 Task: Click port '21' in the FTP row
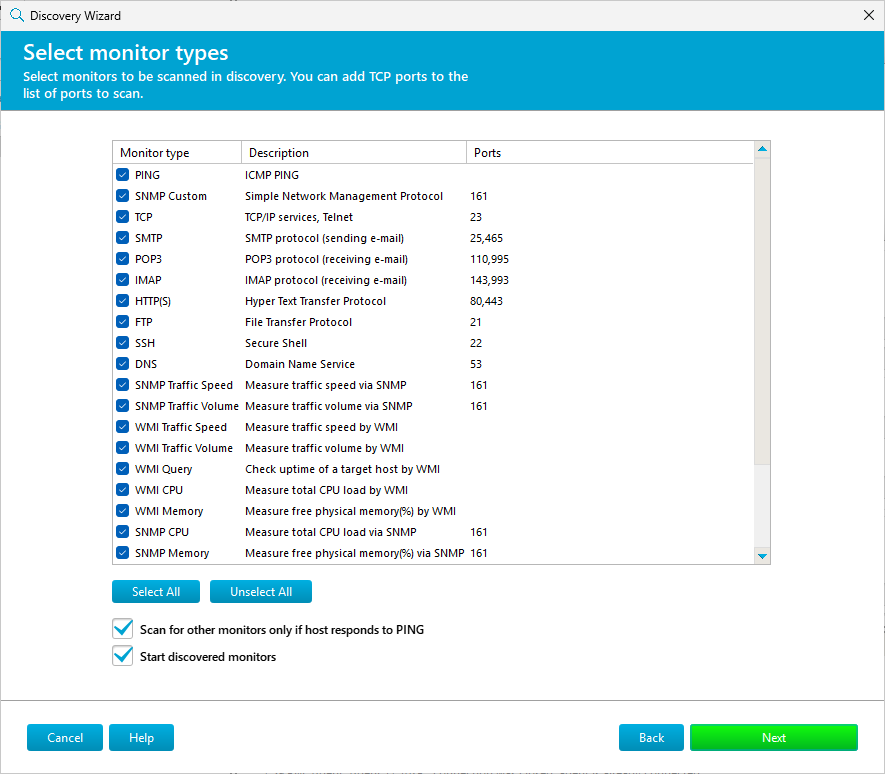click(476, 322)
